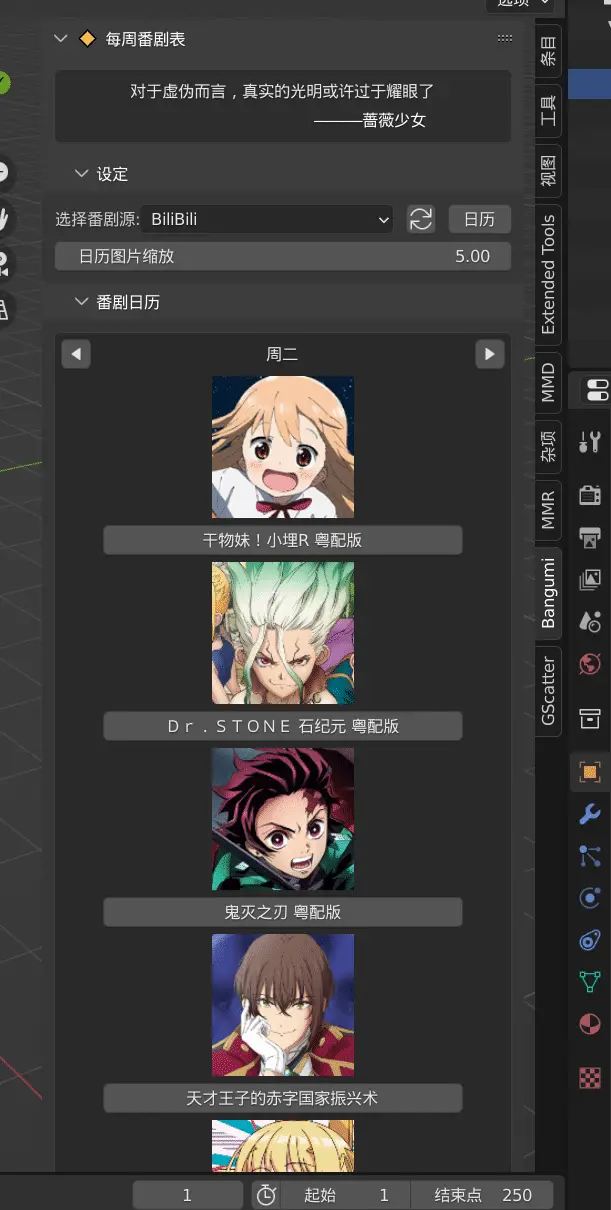Click the 干物妹！小埋R 粤配版 button
Screen dimensions: 611x1210
[282, 540]
